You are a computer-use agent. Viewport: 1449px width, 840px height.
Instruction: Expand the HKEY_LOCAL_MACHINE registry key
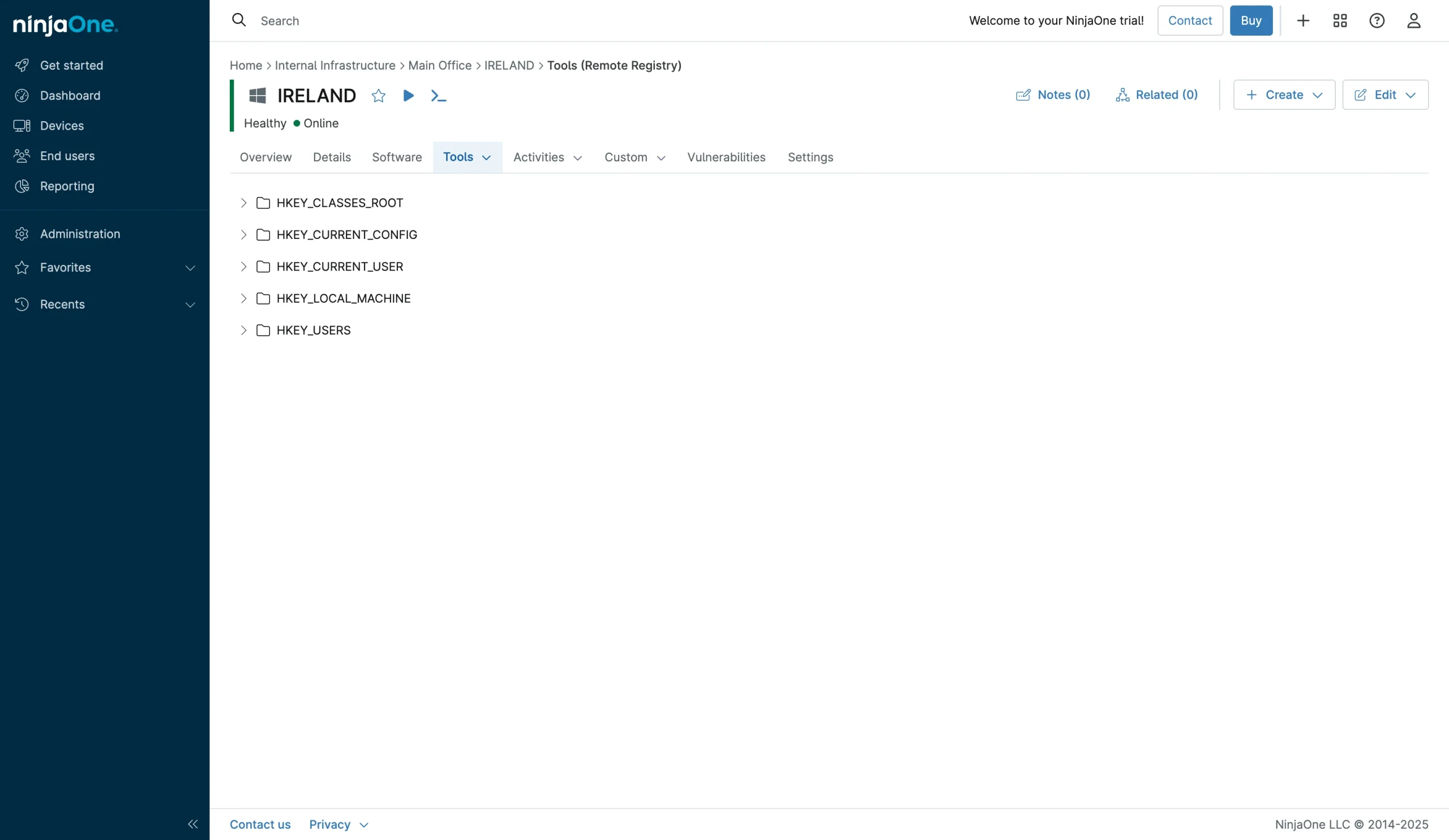coord(243,298)
